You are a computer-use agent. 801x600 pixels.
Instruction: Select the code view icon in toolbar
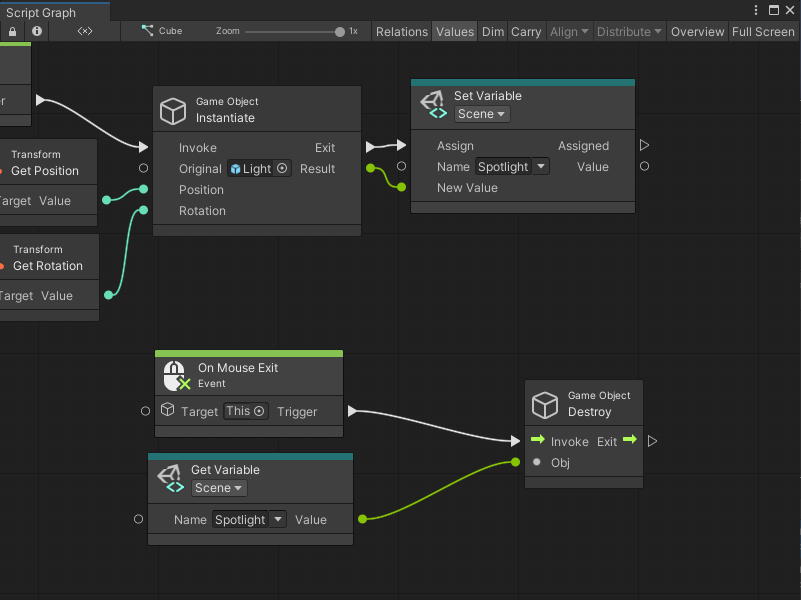pyautogui.click(x=84, y=31)
